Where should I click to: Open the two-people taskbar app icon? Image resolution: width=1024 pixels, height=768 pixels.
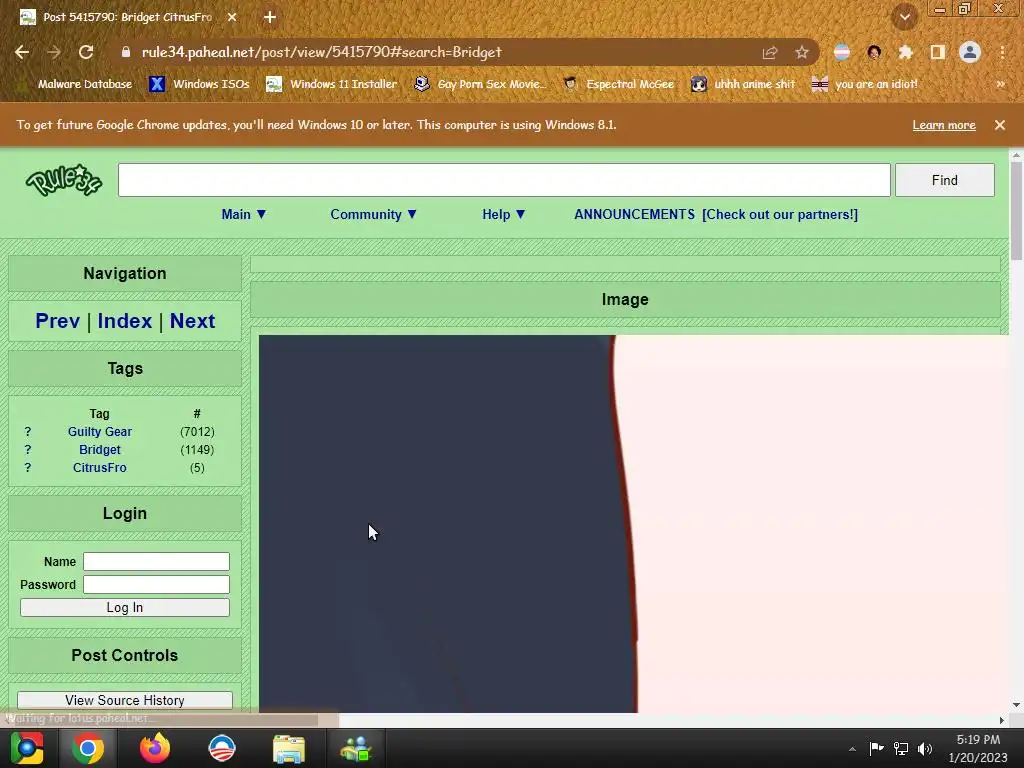tap(356, 748)
